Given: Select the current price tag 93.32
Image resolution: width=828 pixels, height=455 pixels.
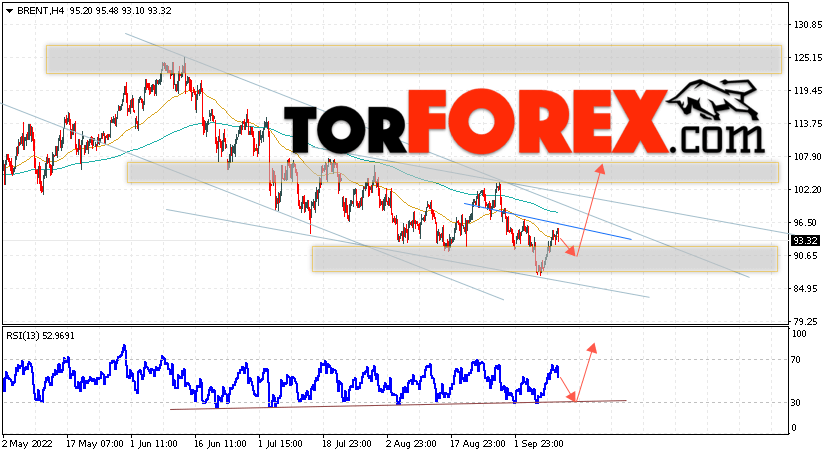Looking at the screenshot, I should pos(806,241).
